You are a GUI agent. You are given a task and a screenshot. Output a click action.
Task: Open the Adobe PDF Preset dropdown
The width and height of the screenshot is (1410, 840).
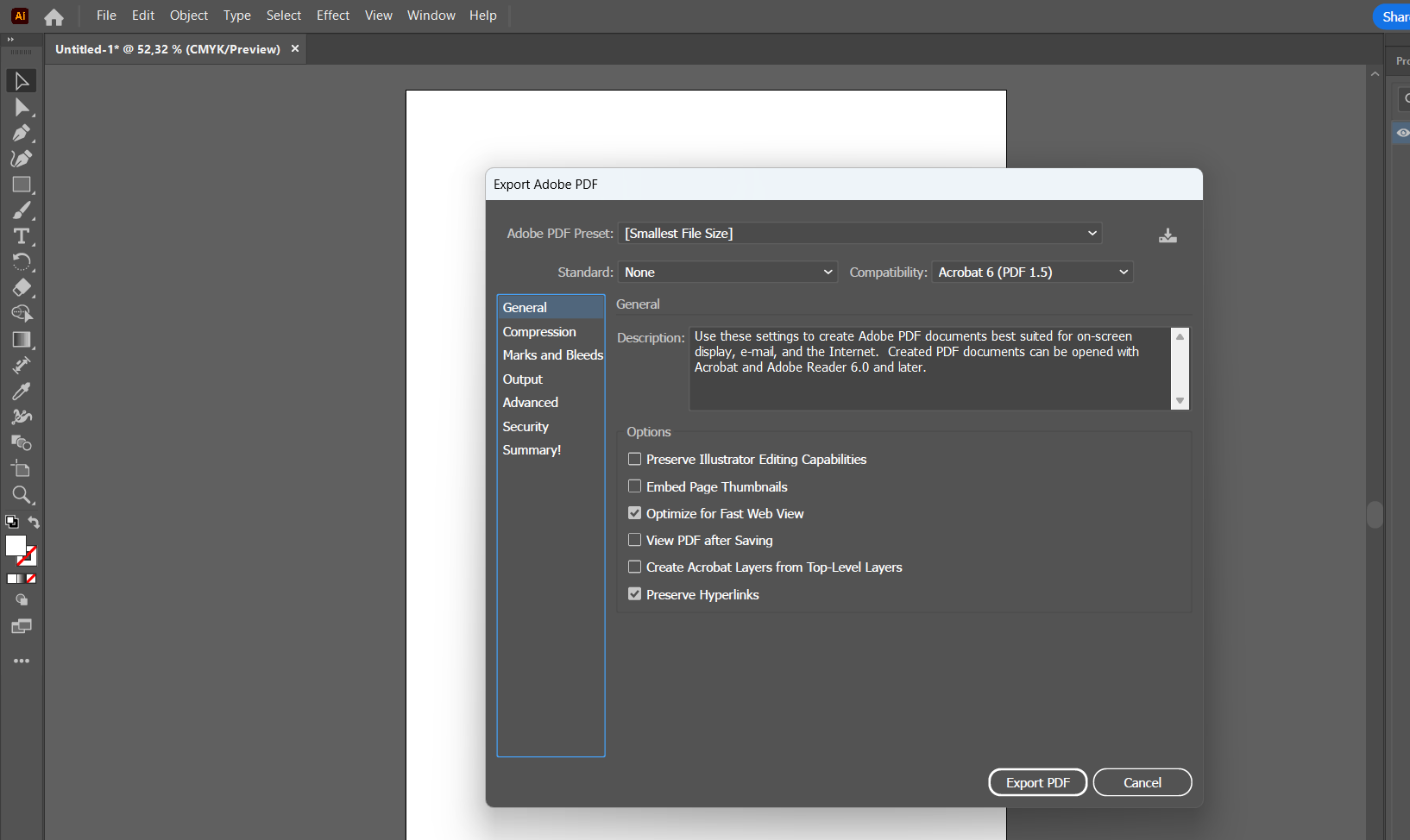click(860, 234)
